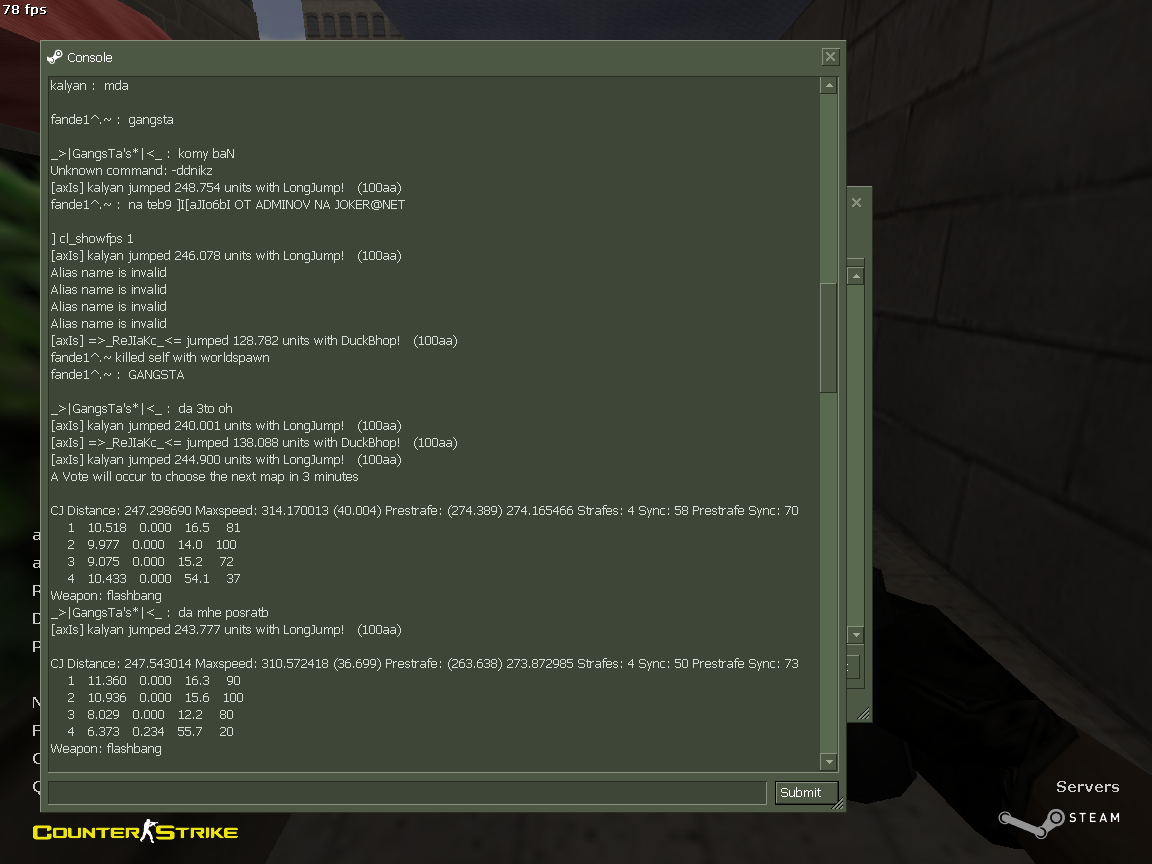Click the Console scrollbar thumb
This screenshot has width=1152, height=864.
coord(829,338)
